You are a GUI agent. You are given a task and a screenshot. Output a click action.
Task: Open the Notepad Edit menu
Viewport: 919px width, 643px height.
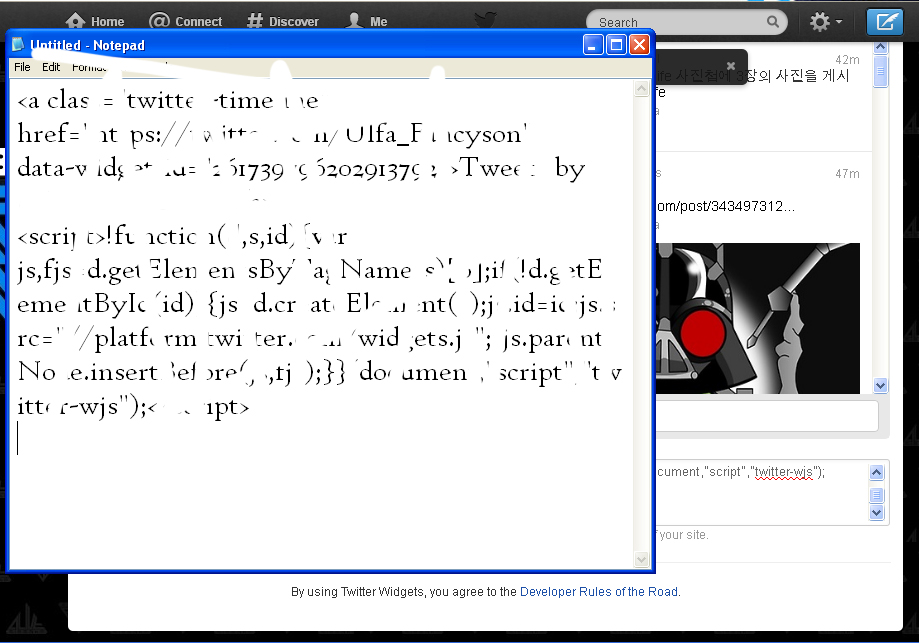(x=51, y=67)
